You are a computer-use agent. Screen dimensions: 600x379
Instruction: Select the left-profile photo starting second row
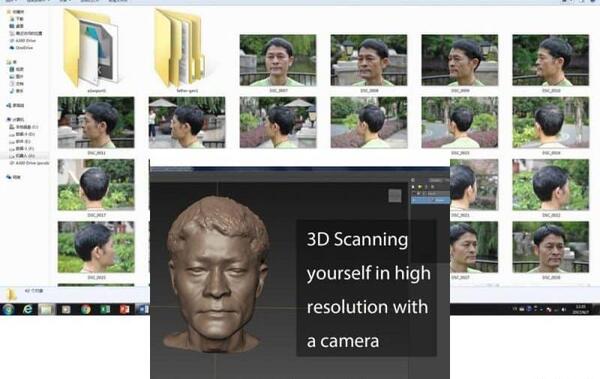[x=96, y=122]
